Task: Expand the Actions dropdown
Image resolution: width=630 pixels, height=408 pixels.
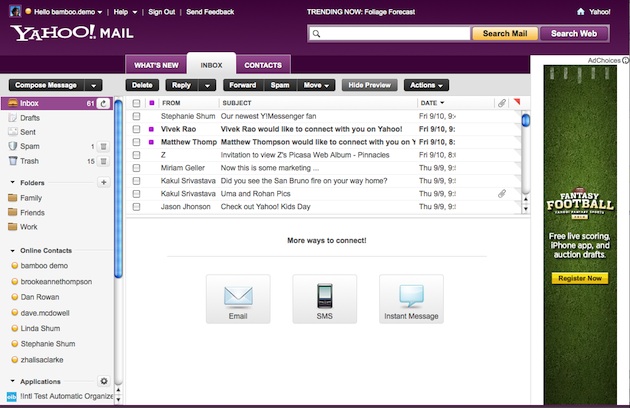Action: pos(427,85)
